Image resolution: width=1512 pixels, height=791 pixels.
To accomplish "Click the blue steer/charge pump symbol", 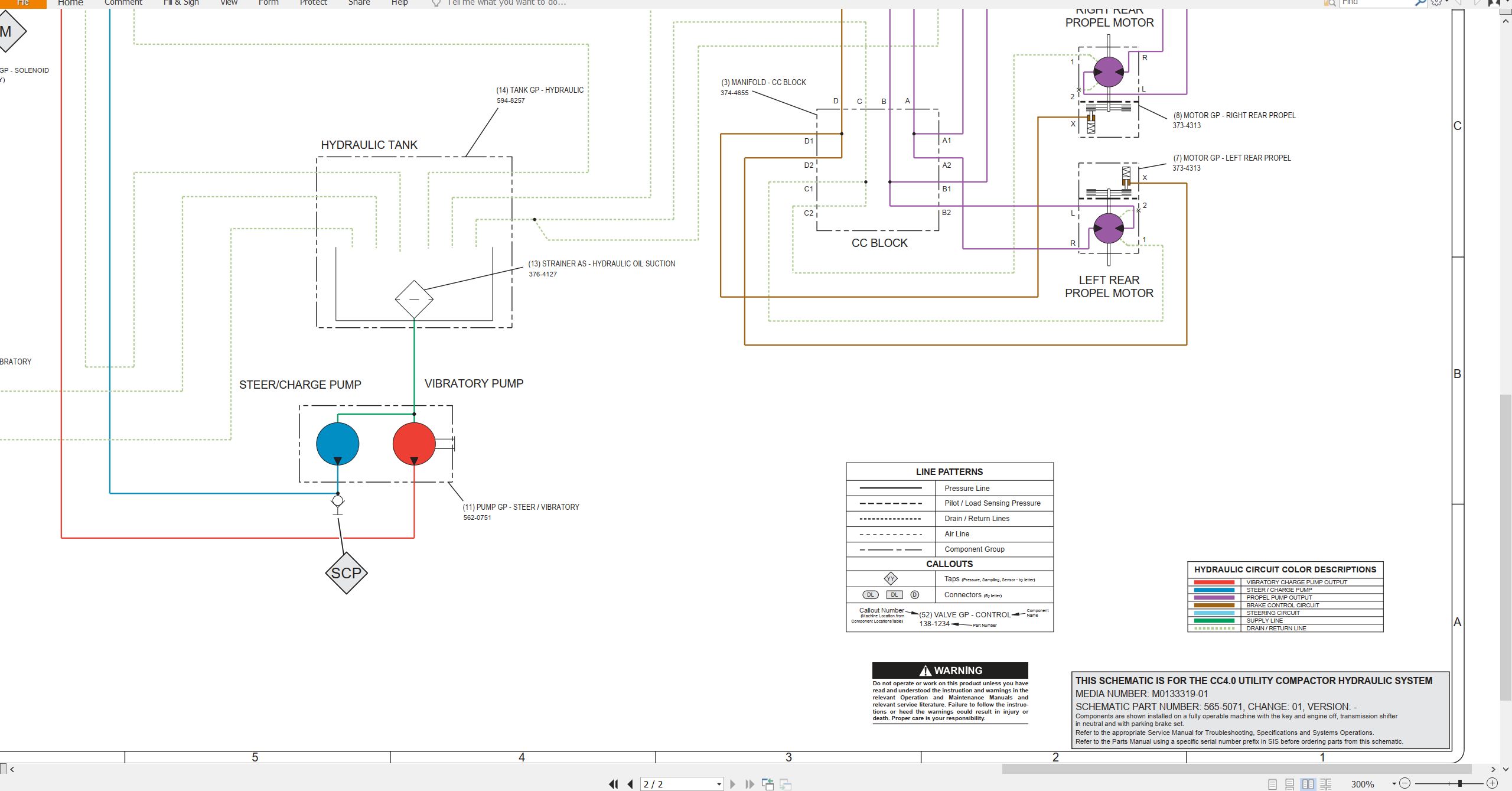I will click(x=338, y=444).
